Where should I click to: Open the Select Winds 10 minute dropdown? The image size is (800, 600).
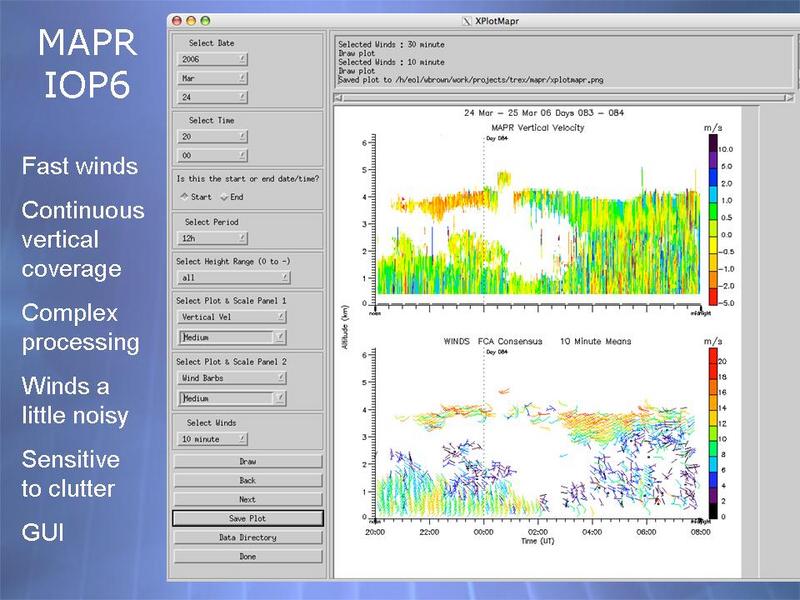click(x=213, y=439)
